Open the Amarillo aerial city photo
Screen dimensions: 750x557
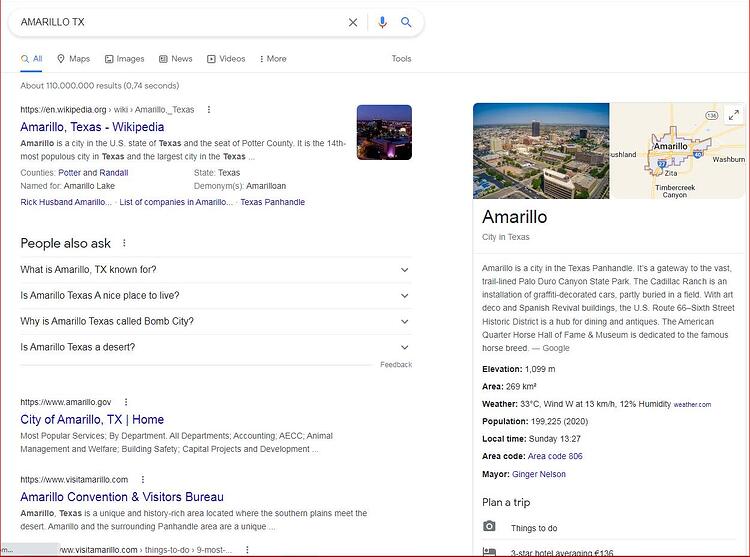541,151
